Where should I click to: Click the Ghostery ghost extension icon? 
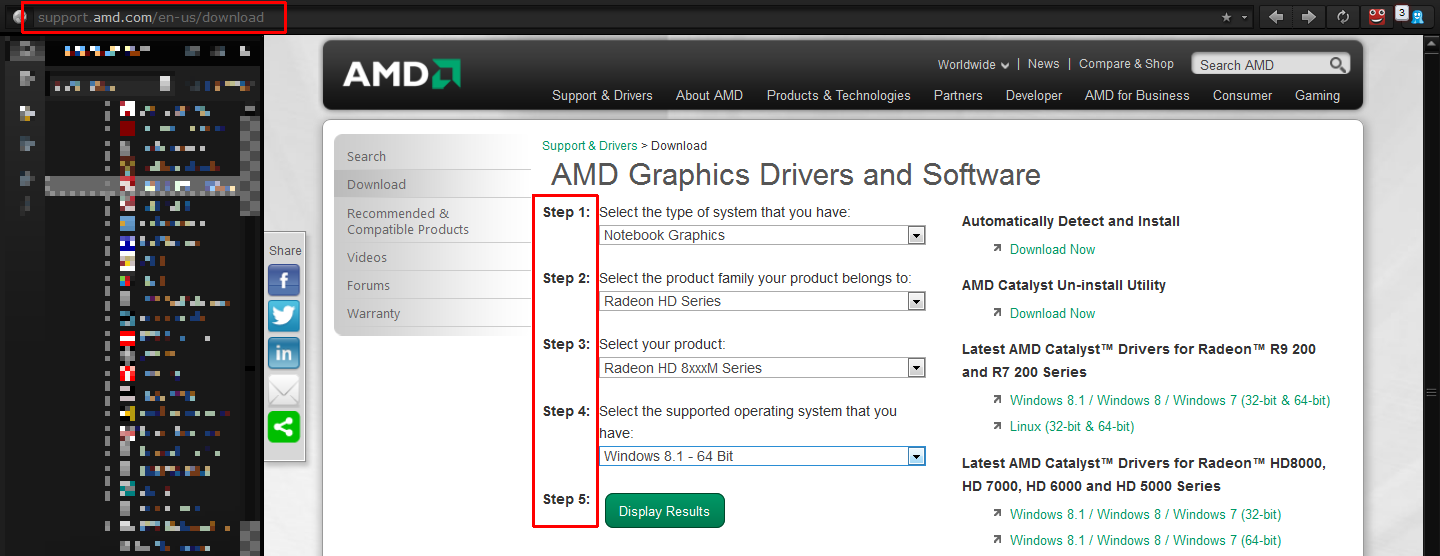click(1416, 17)
